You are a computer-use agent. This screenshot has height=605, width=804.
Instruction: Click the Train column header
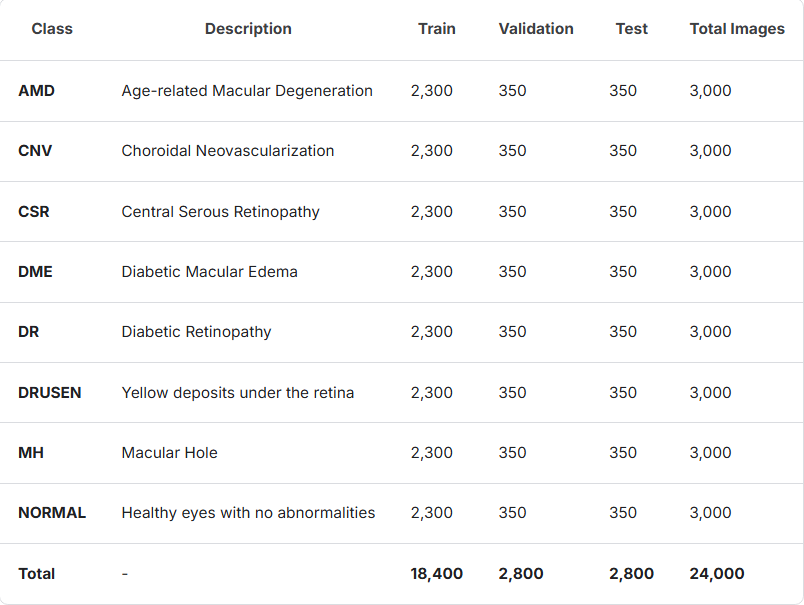pos(436,29)
